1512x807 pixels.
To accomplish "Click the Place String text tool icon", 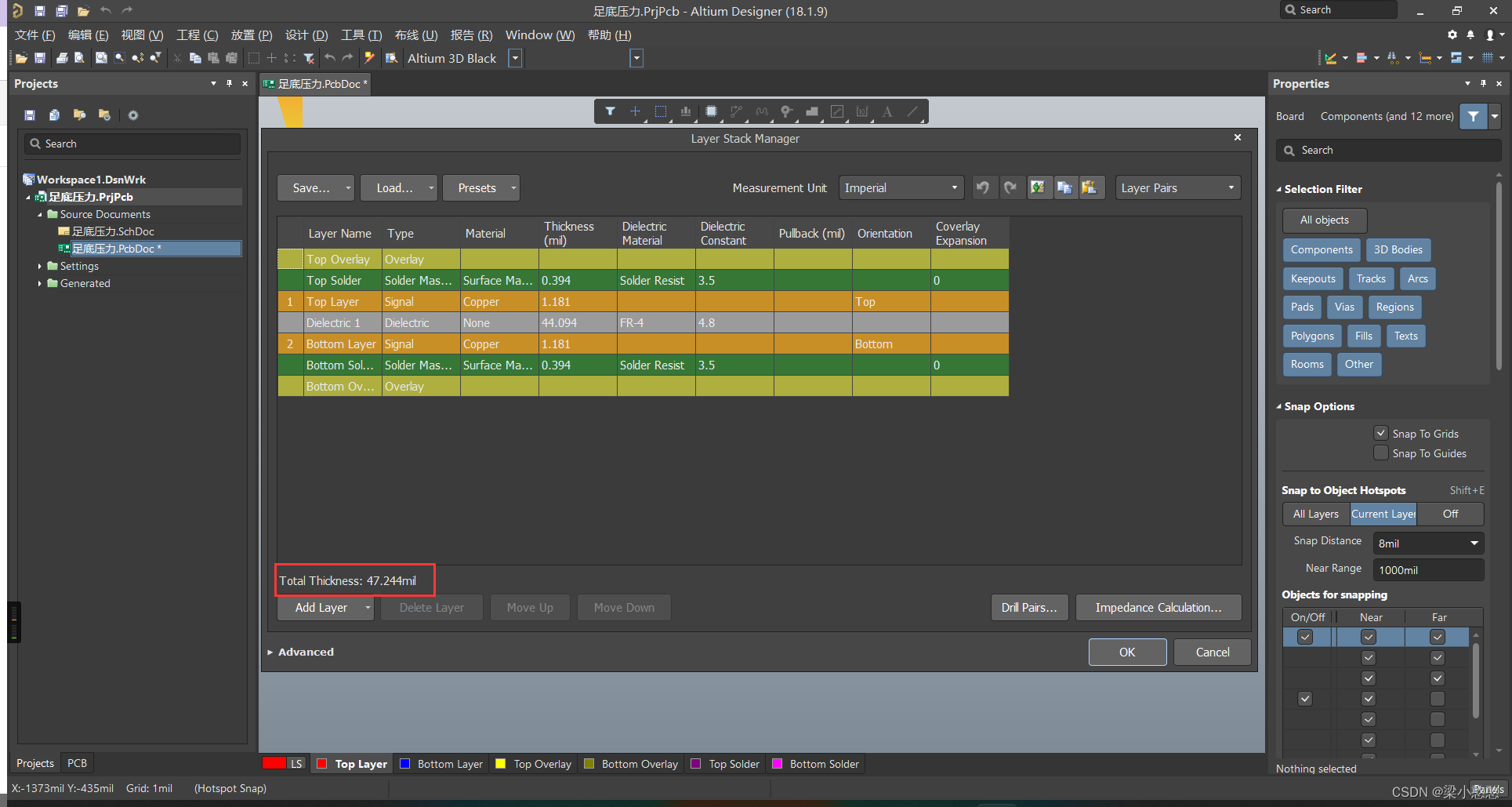I will [x=887, y=111].
